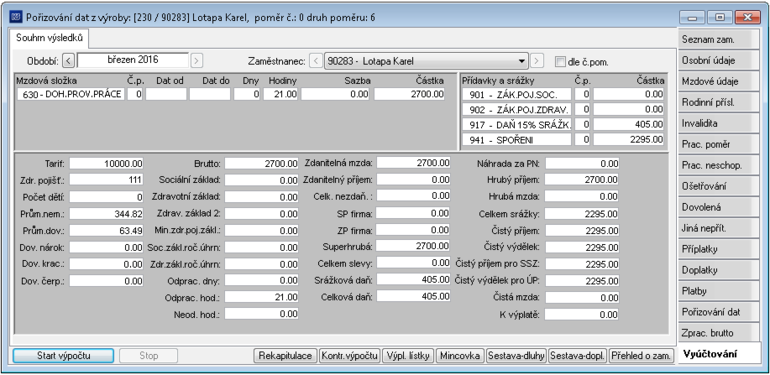
Task: Go to next period with right arrow
Action: coord(196,61)
